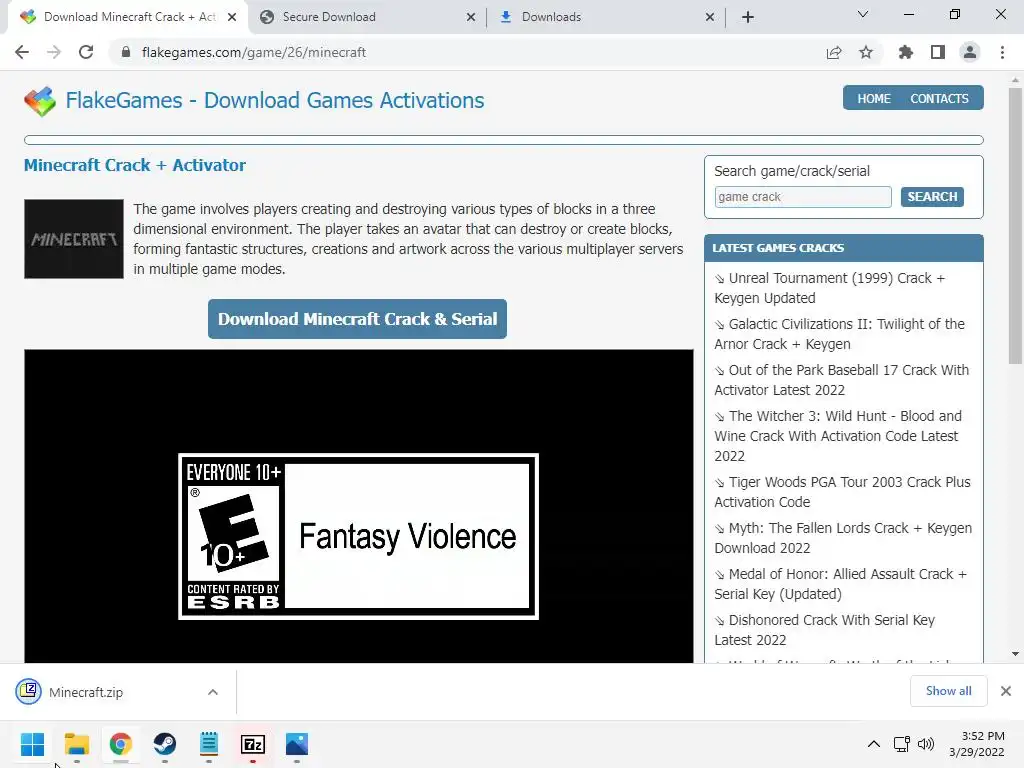The width and height of the screenshot is (1024, 768).
Task: Go back using the browser back arrow
Action: tap(22, 52)
